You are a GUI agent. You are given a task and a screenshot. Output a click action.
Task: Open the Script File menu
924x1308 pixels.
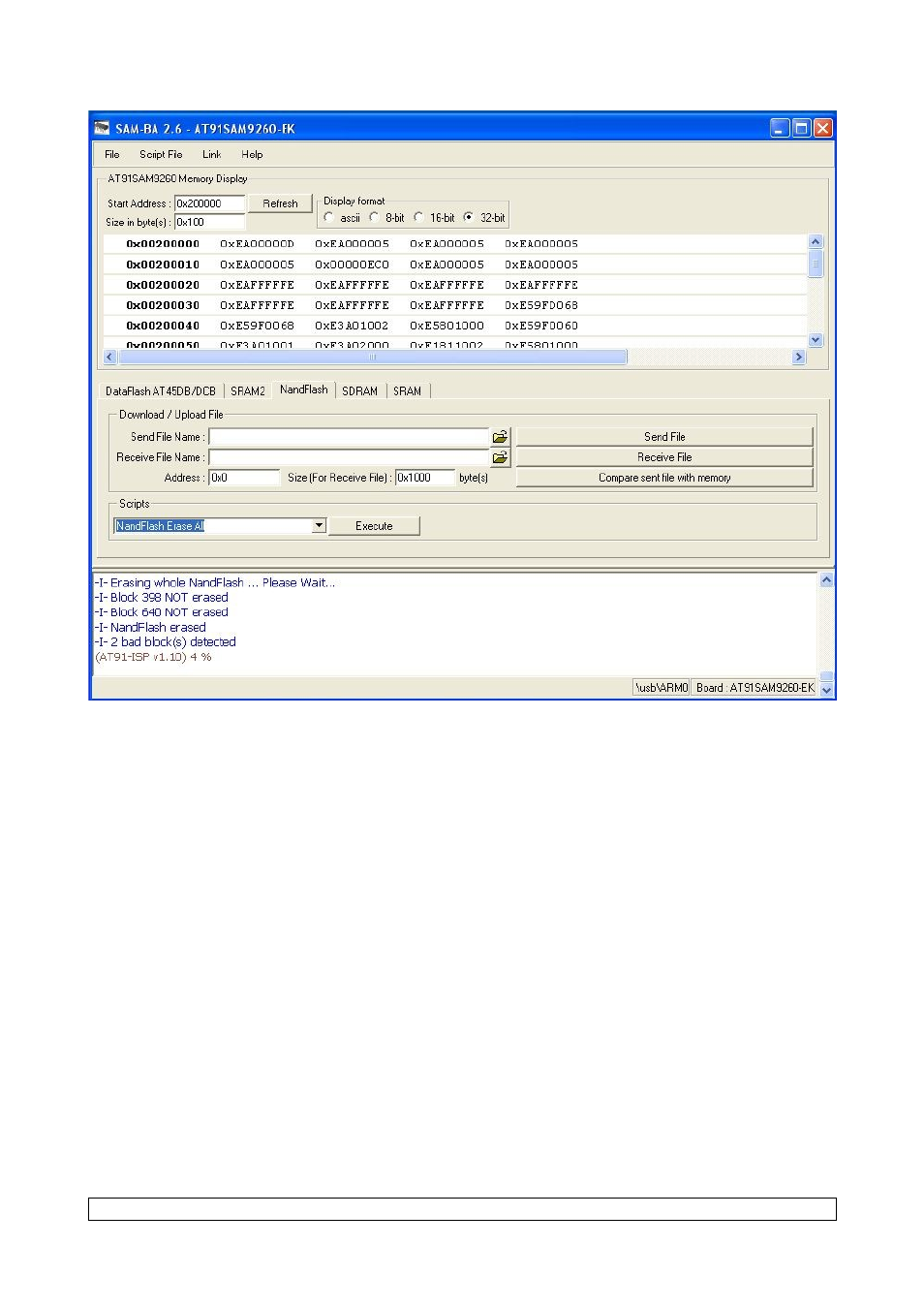161,154
